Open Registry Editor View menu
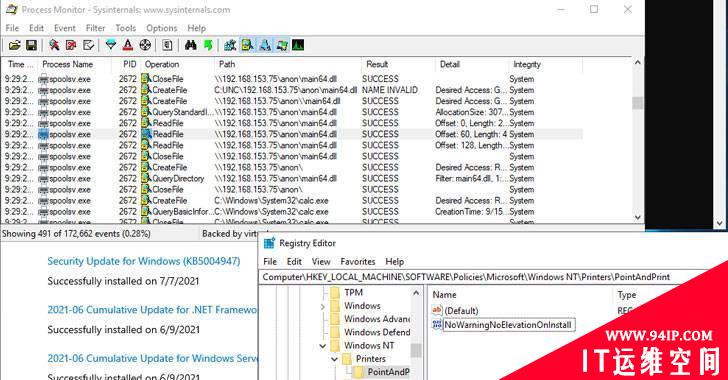 [321, 262]
